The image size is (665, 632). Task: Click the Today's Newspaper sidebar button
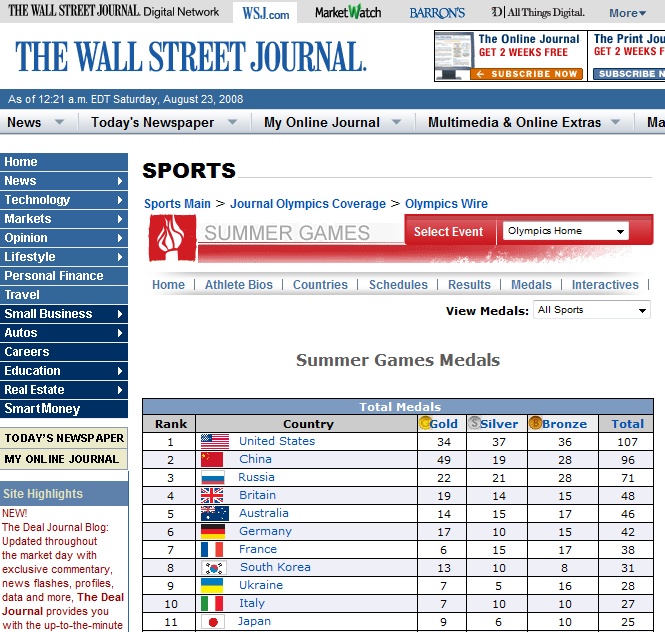tap(64, 438)
